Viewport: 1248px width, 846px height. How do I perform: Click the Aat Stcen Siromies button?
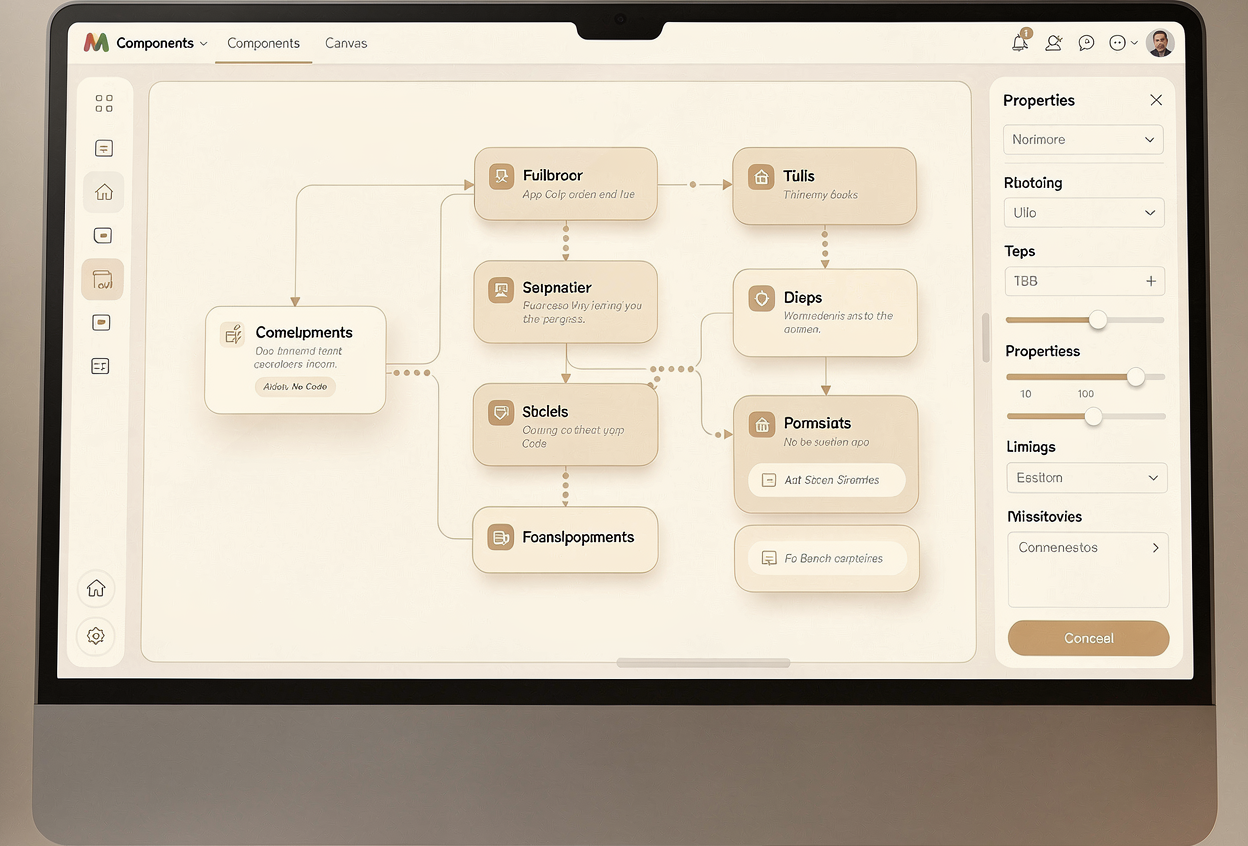(827, 480)
